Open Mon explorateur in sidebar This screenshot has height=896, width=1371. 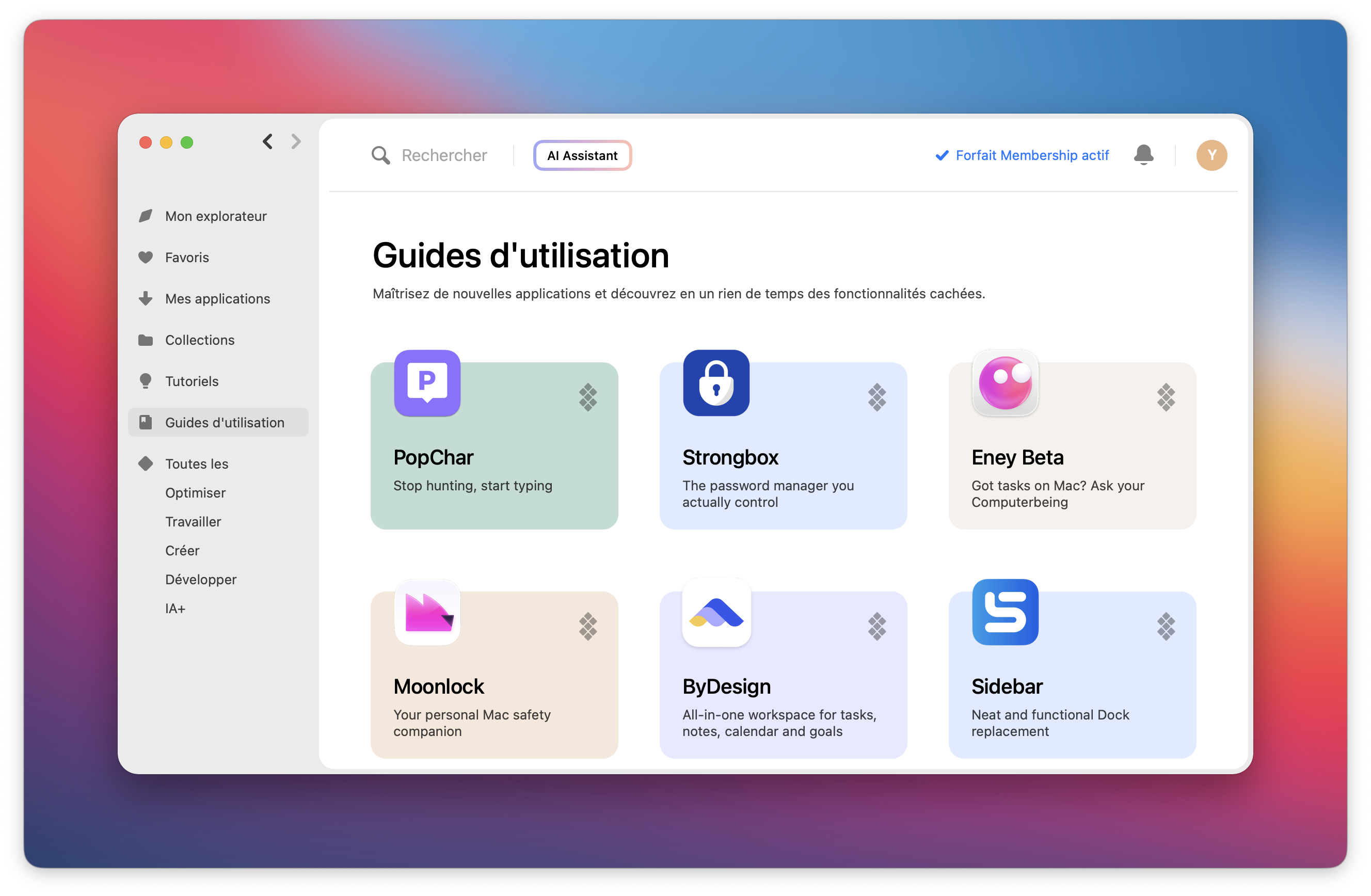[218, 216]
